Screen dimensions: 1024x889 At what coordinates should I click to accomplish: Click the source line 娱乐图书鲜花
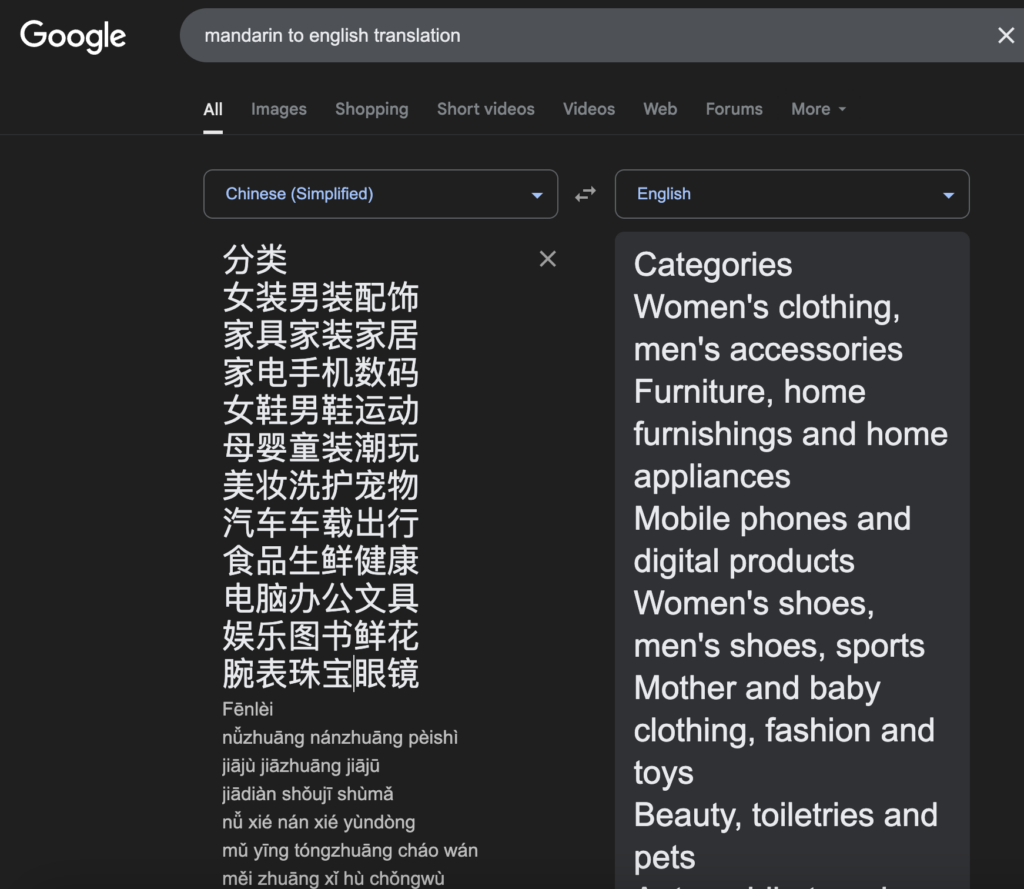pyautogui.click(x=321, y=636)
